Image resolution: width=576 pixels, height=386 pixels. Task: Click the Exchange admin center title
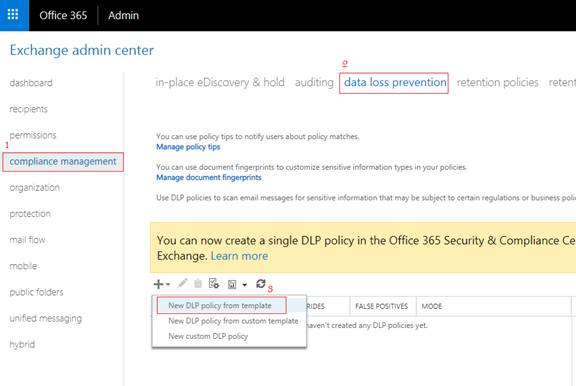pyautogui.click(x=82, y=50)
